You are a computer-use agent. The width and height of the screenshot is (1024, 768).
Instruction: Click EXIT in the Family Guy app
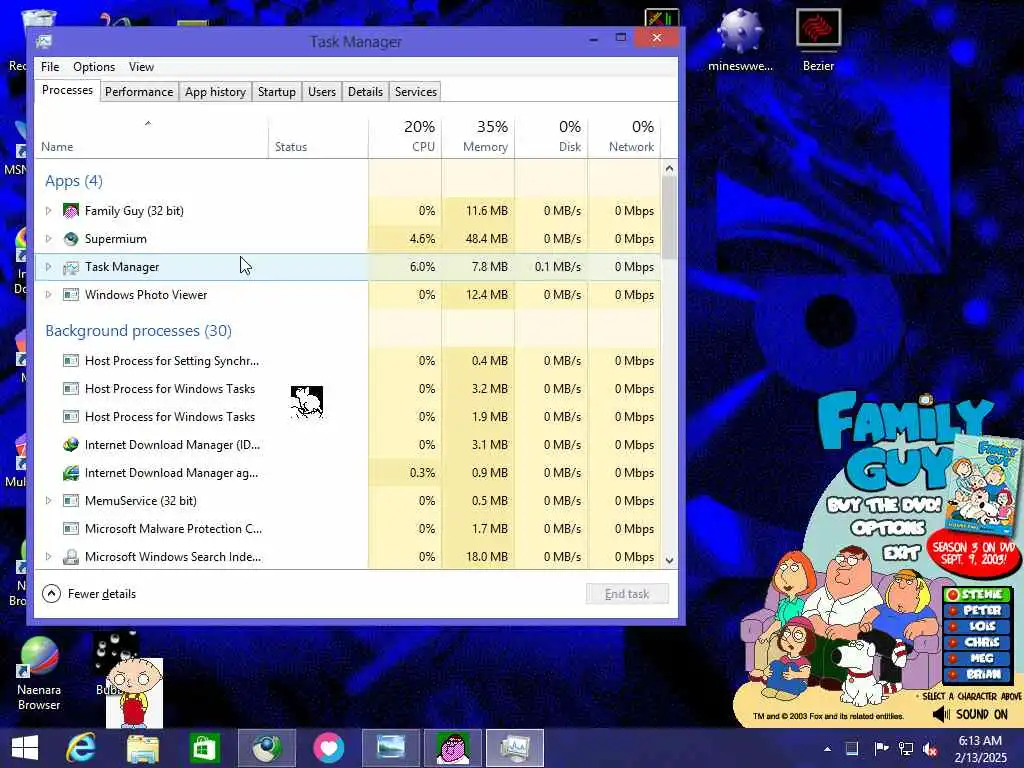coord(902,552)
